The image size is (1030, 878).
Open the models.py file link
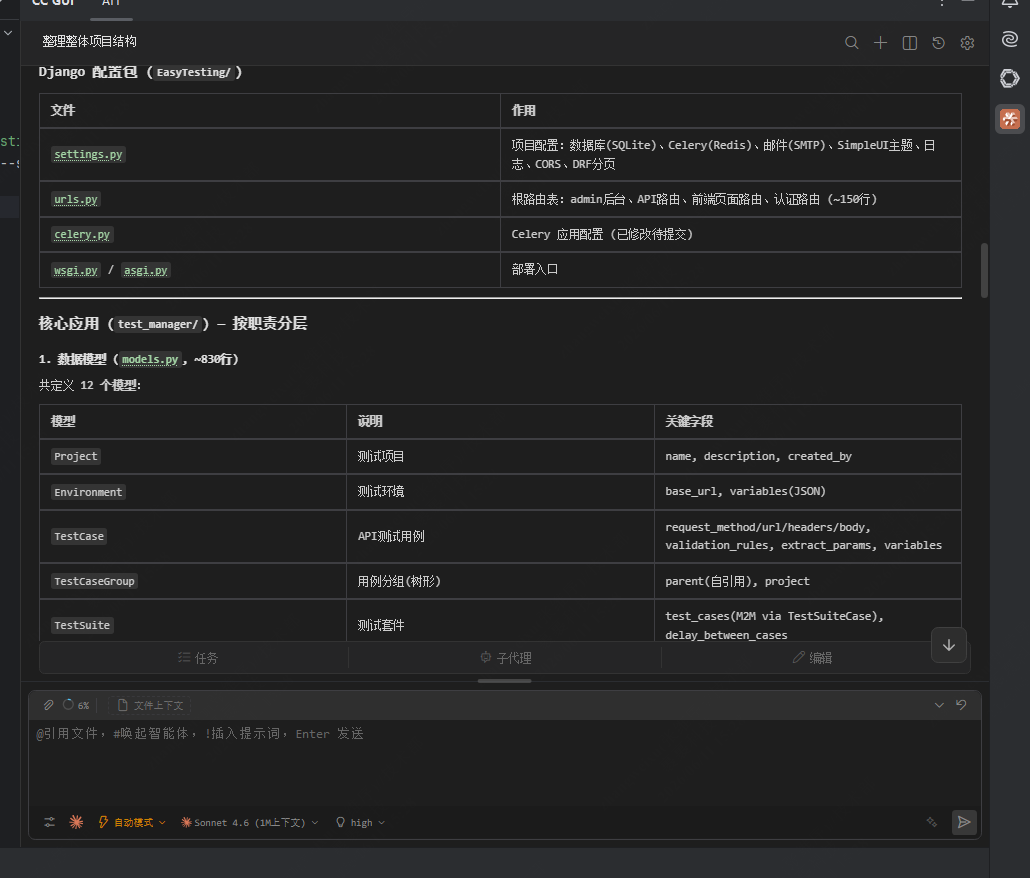pos(150,359)
